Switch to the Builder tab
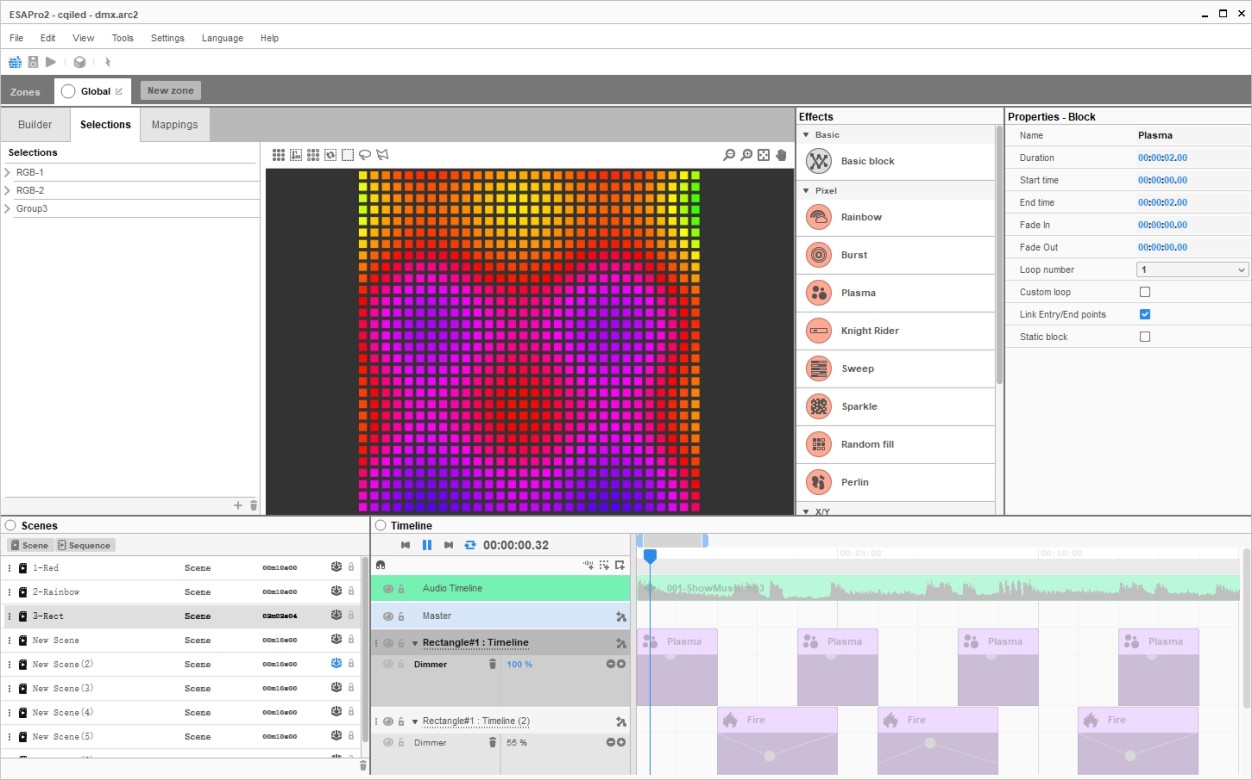 [35, 125]
